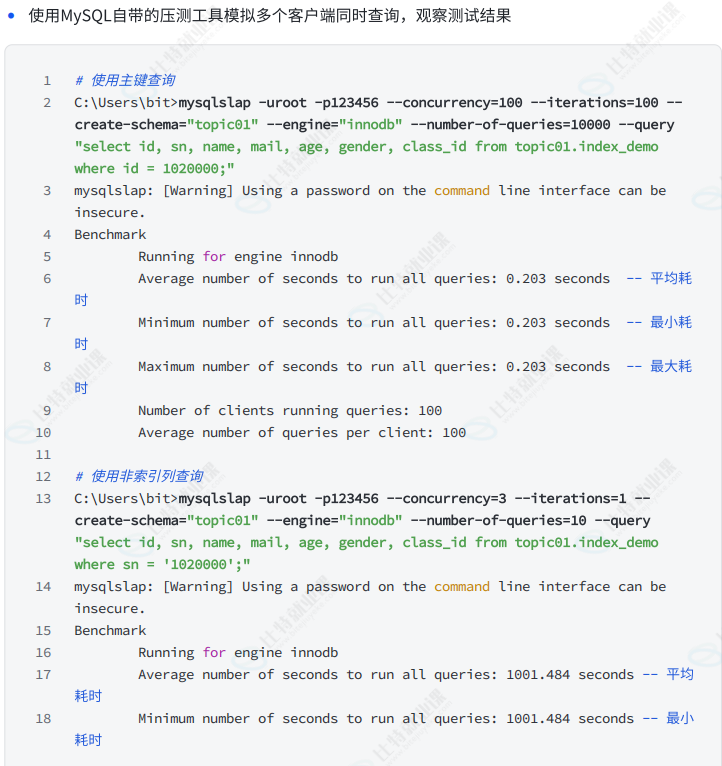Click 'where sn = '1020000';"' query text
Image resolution: width=722 pixels, height=766 pixels.
[x=162, y=564]
